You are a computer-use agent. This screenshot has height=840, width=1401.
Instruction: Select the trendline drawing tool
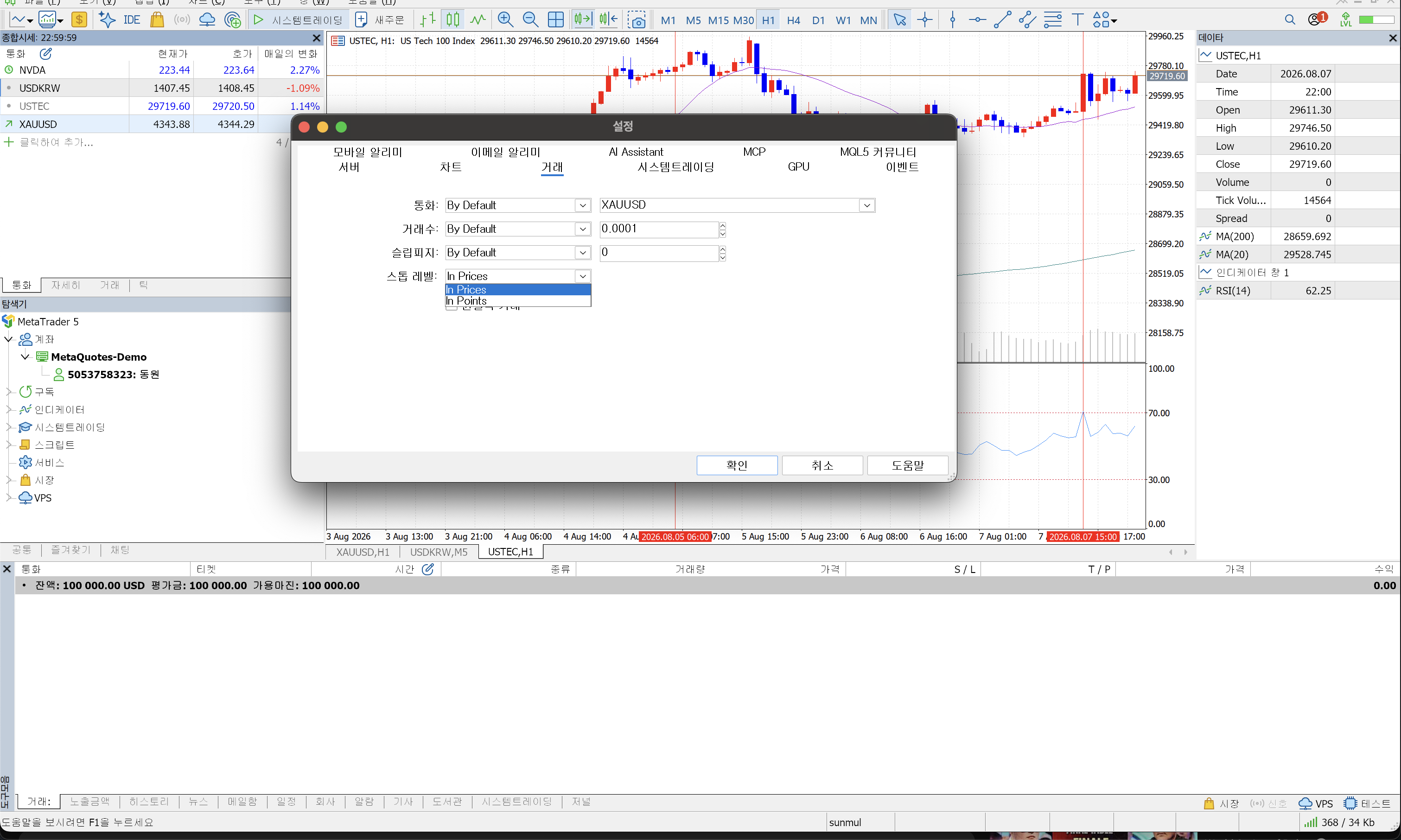pos(1002,20)
